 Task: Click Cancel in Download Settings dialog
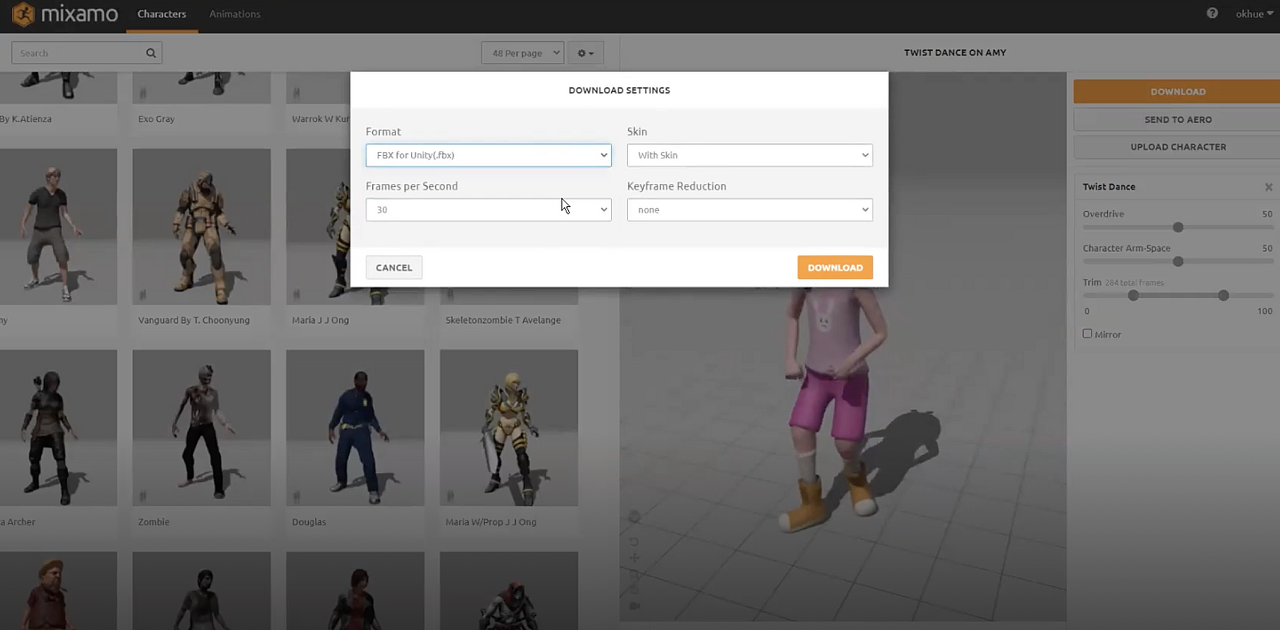pos(394,267)
